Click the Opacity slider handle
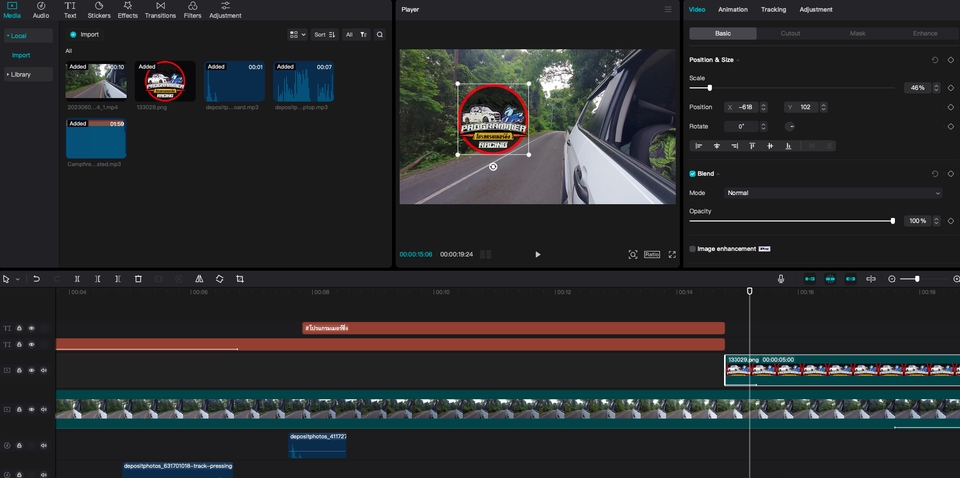This screenshot has height=478, width=960. (893, 221)
